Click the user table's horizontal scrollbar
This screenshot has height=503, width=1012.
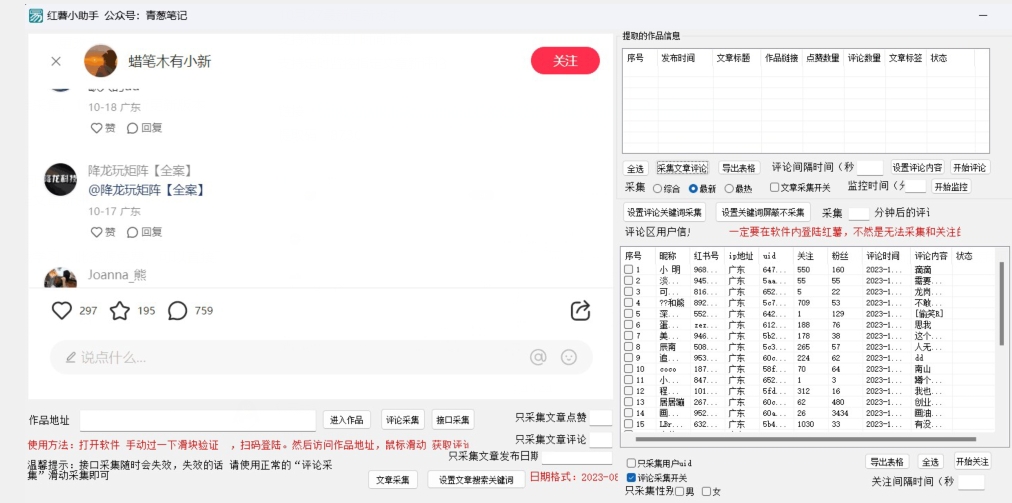805,439
